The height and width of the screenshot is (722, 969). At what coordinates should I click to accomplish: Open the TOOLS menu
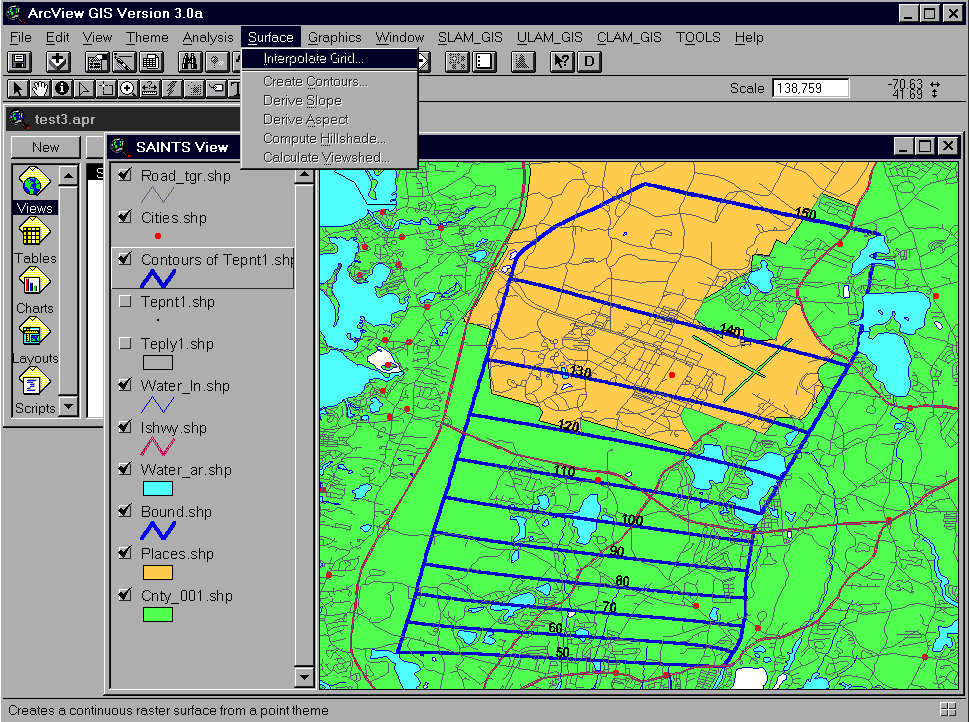coord(698,38)
